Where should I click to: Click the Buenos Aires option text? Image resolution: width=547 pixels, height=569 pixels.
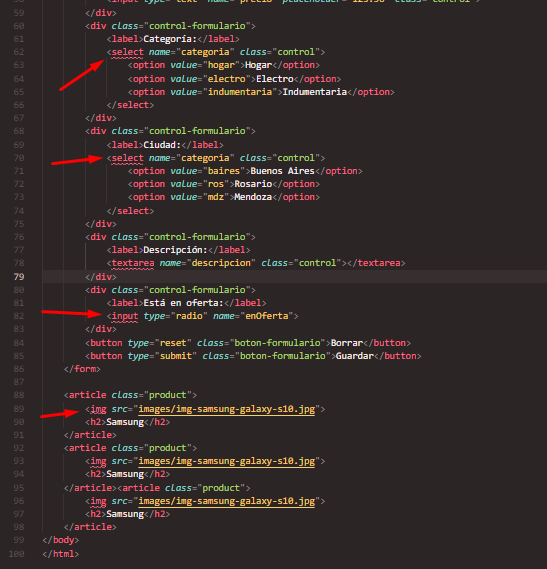(x=282, y=171)
